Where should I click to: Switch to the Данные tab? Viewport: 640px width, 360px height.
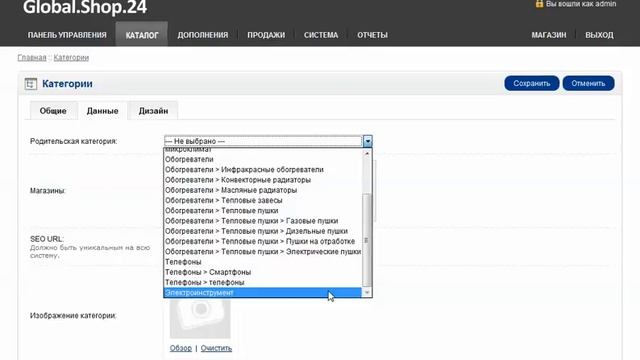102,111
